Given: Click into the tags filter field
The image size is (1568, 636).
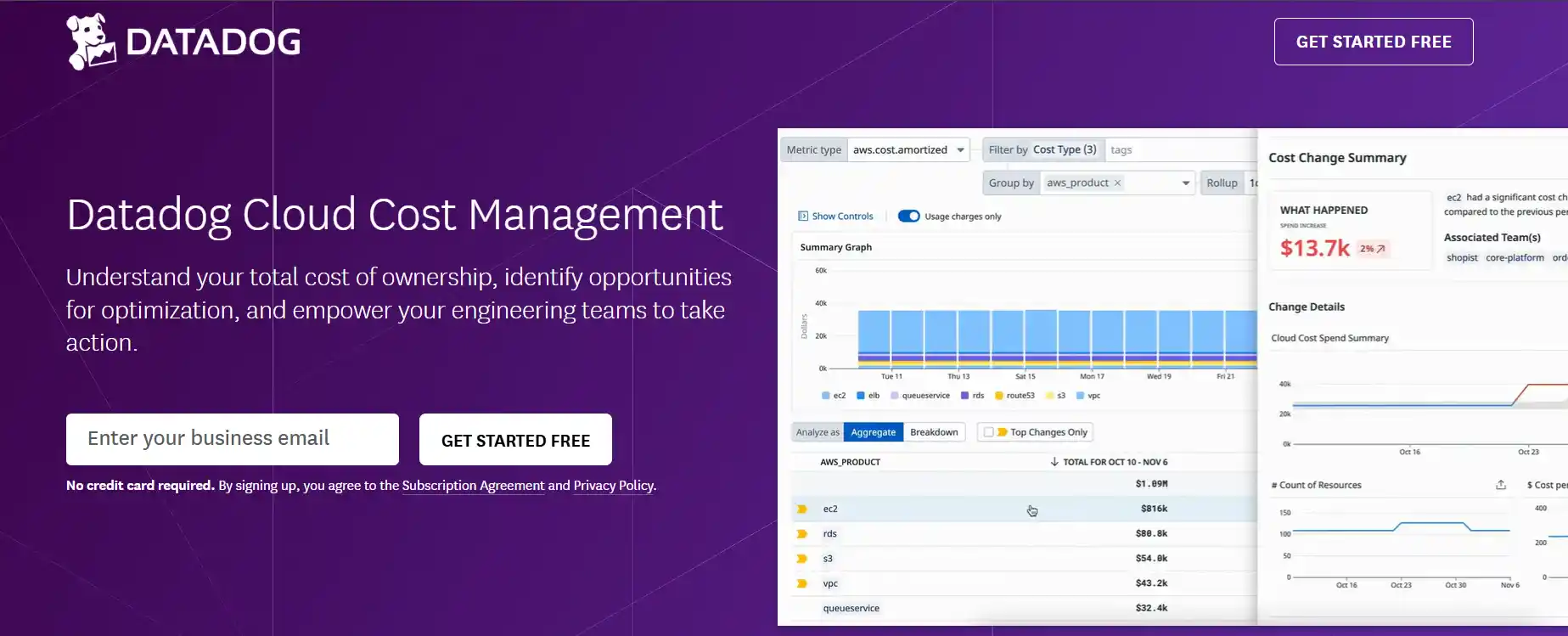Looking at the screenshot, I should 1180,149.
